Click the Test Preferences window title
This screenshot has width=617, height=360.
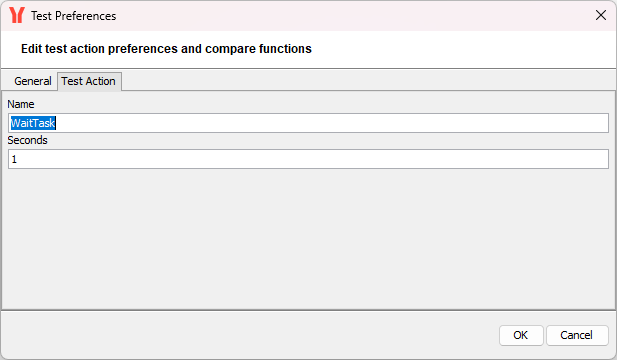(x=74, y=16)
